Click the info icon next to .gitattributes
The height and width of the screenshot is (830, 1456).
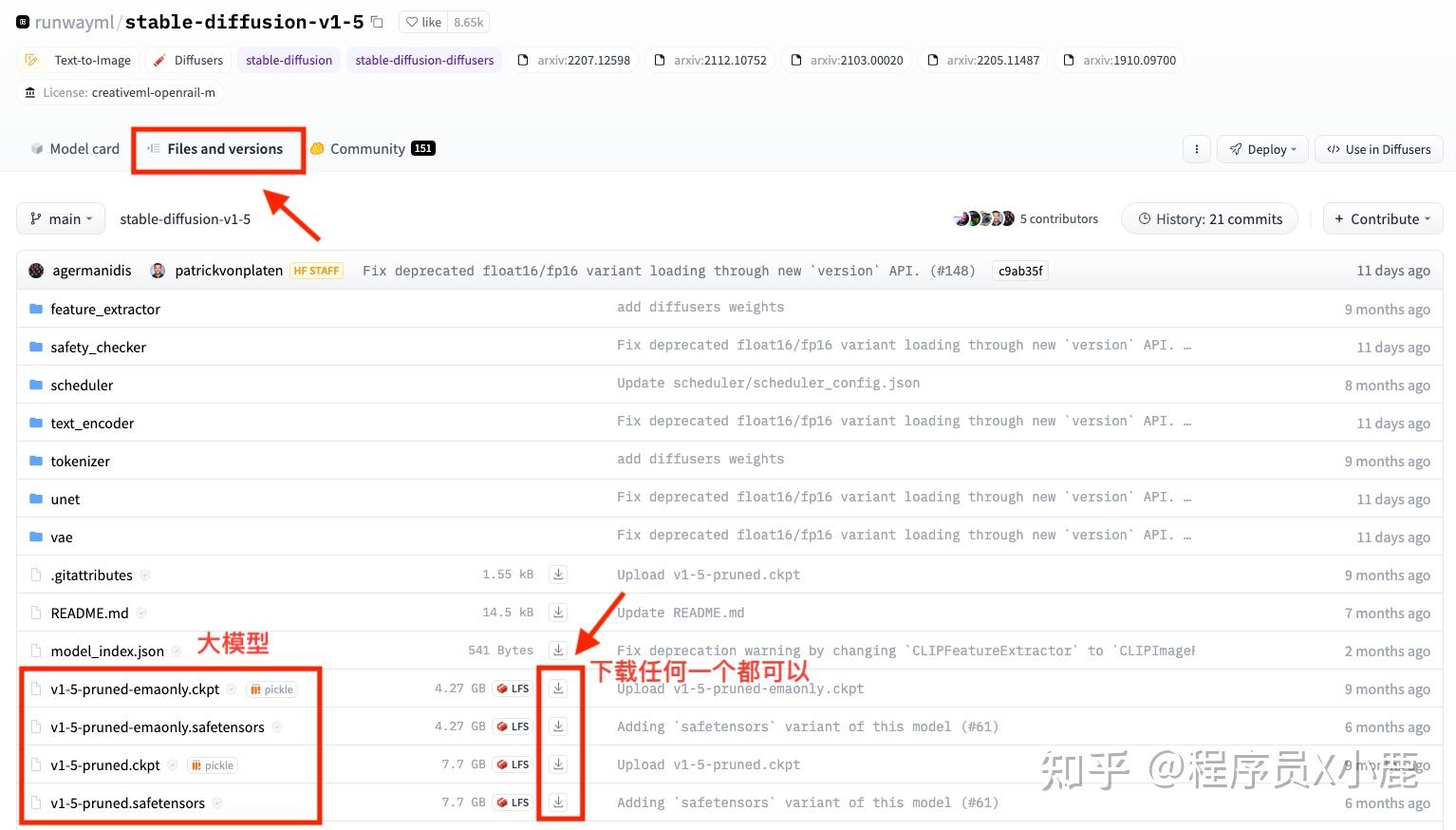point(145,575)
